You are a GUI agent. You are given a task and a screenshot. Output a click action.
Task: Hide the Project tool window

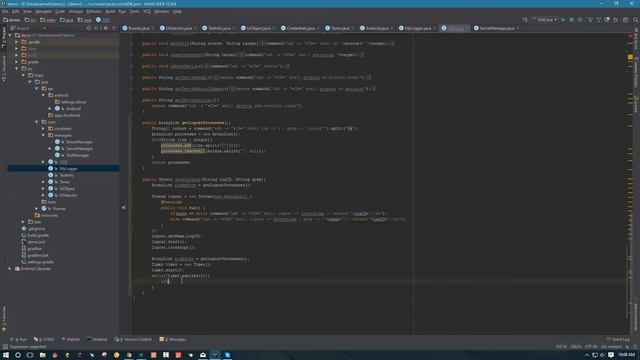114,28
